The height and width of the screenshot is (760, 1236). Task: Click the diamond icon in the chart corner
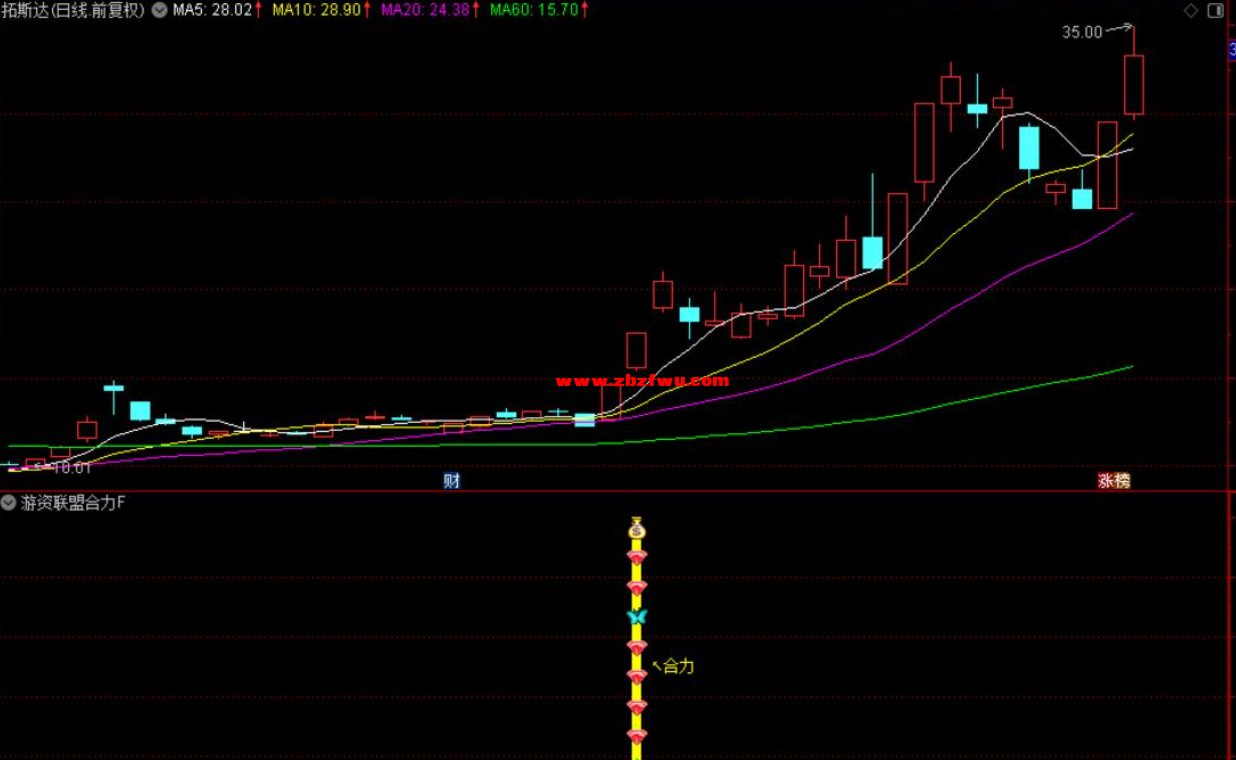(x=1191, y=11)
